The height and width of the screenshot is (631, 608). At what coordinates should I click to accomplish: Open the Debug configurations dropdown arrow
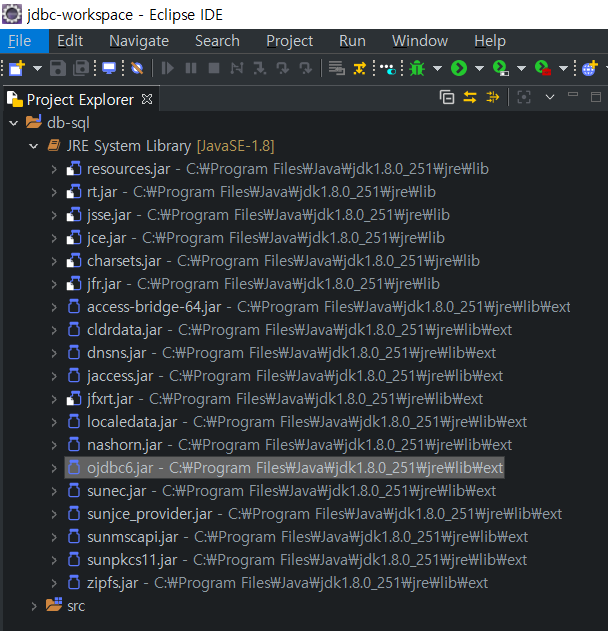tap(437, 68)
